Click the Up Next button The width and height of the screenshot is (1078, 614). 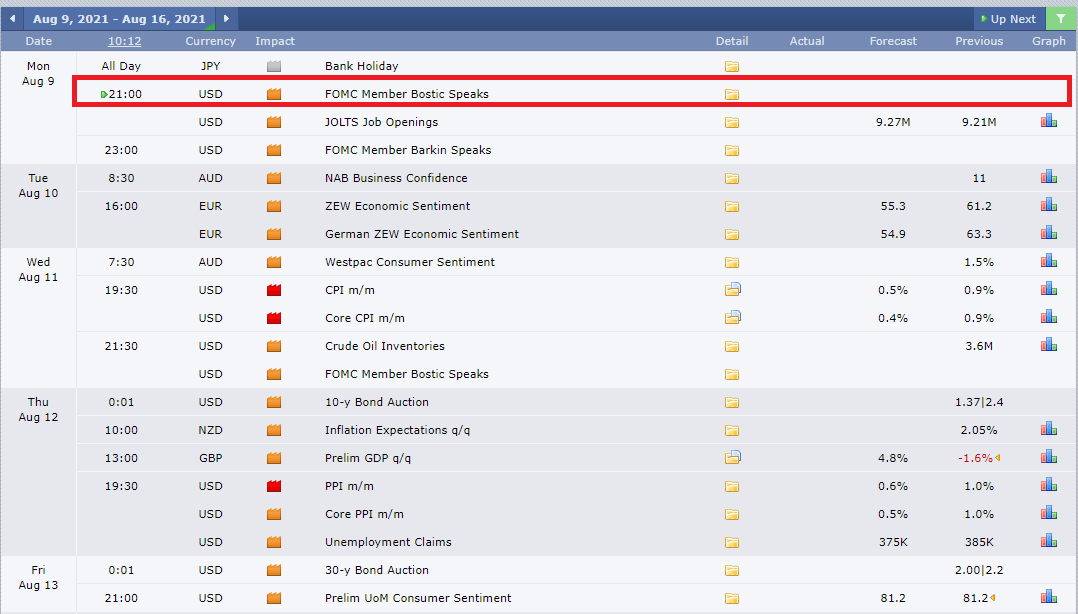click(1009, 19)
